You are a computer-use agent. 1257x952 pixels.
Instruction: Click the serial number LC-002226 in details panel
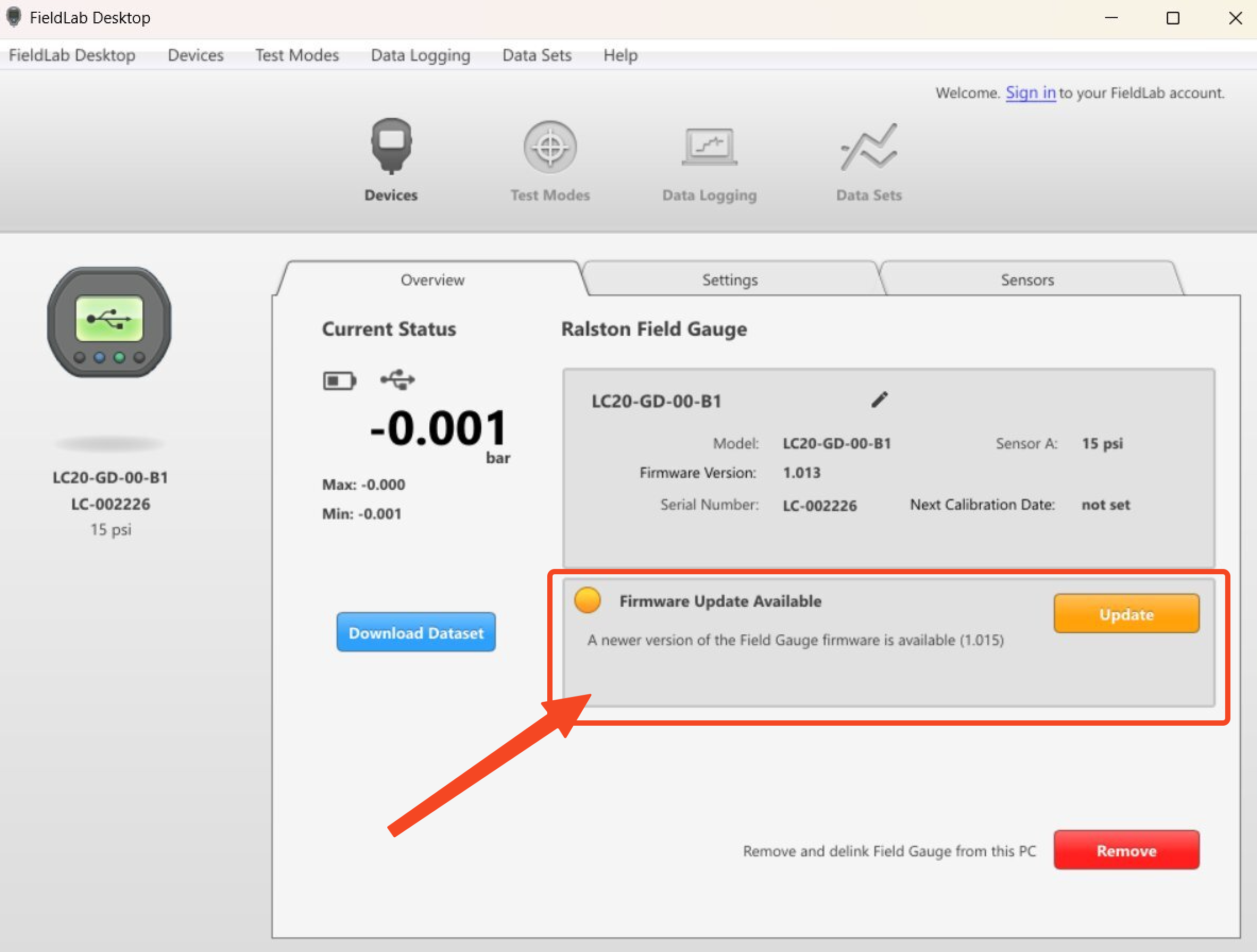click(x=819, y=505)
